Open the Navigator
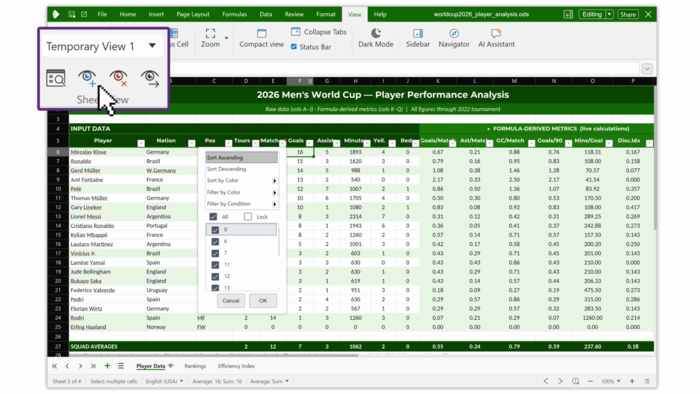The height and width of the screenshot is (394, 700). 454,38
